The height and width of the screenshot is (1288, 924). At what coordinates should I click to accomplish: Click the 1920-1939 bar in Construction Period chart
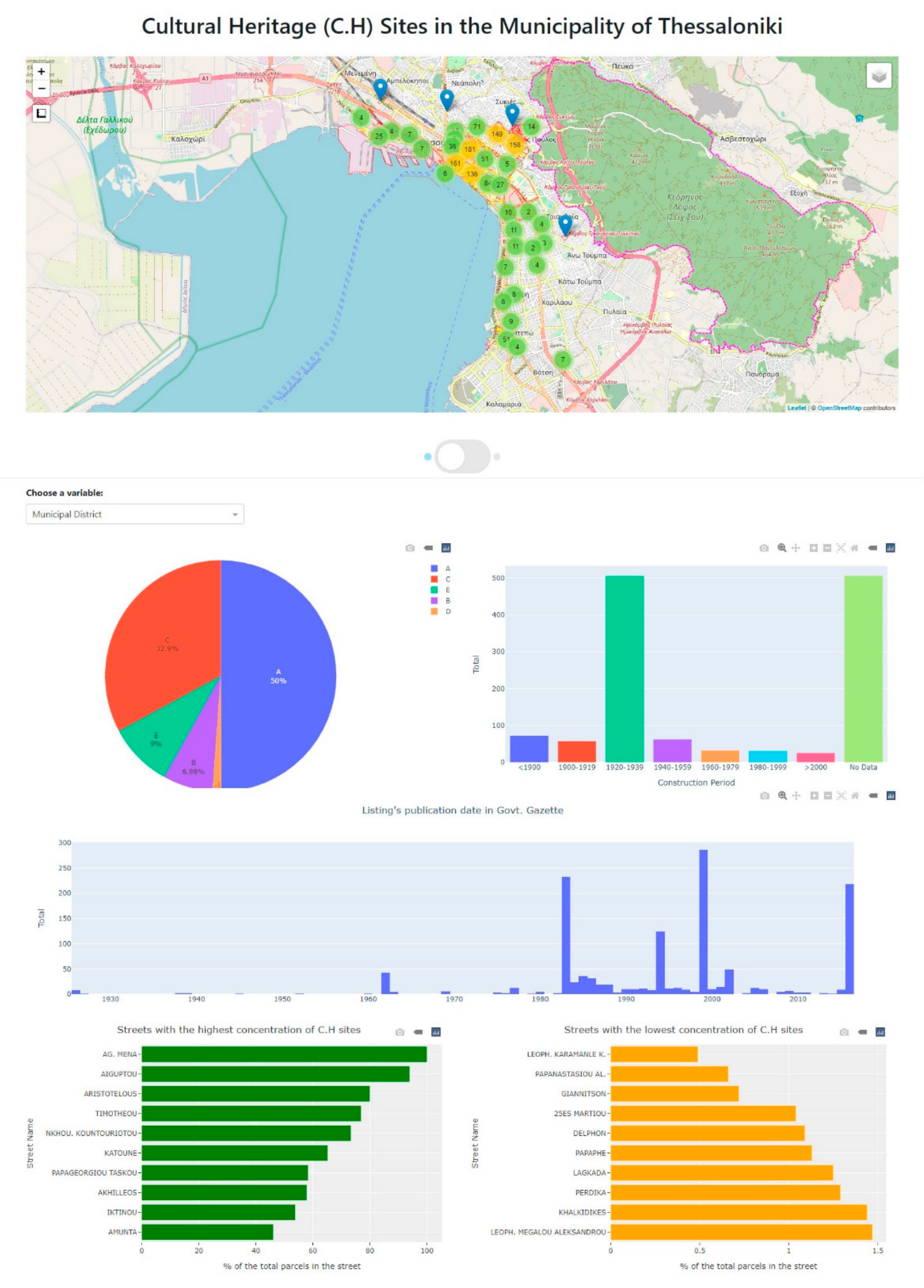pyautogui.click(x=624, y=668)
